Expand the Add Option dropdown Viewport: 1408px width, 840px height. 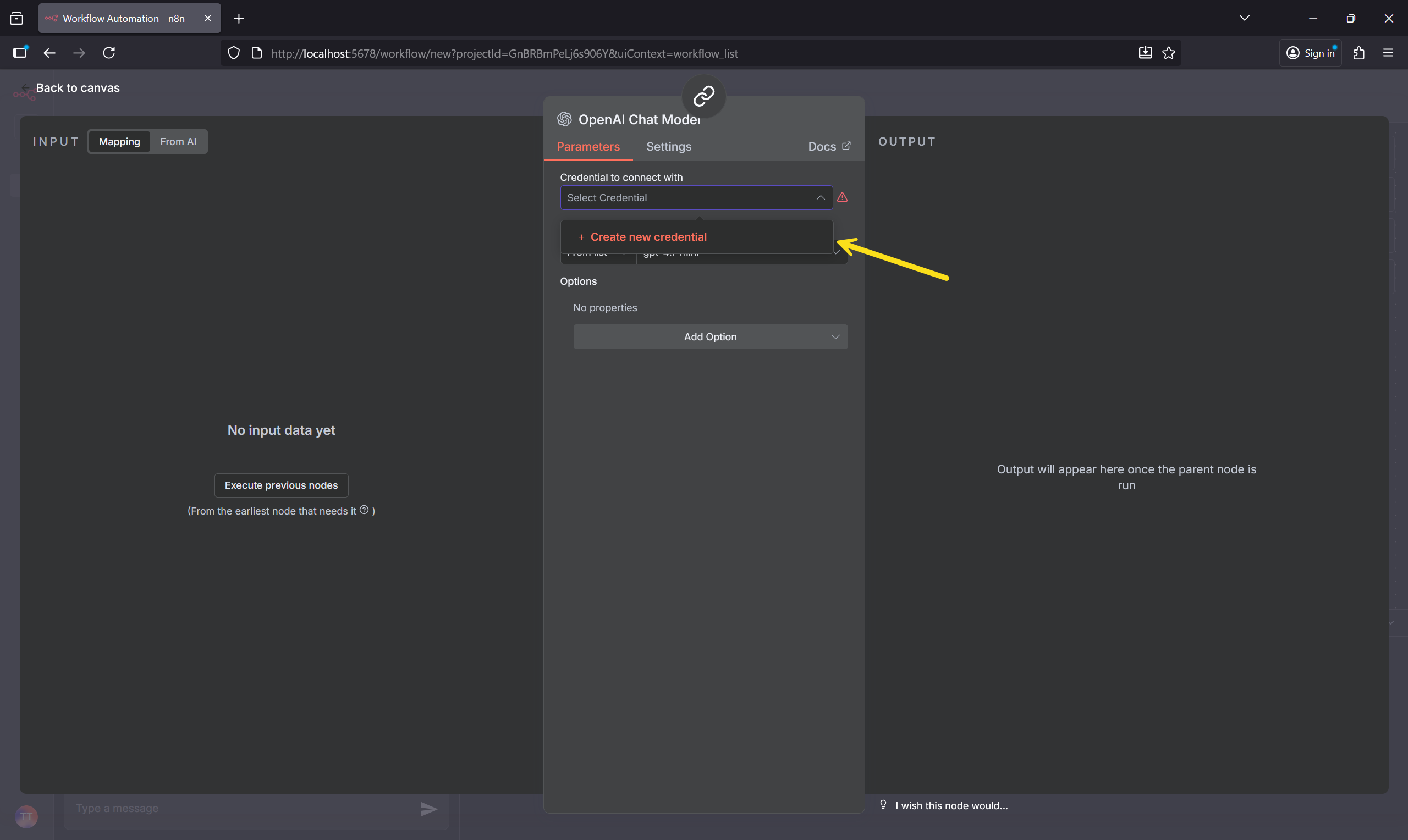tap(711, 337)
